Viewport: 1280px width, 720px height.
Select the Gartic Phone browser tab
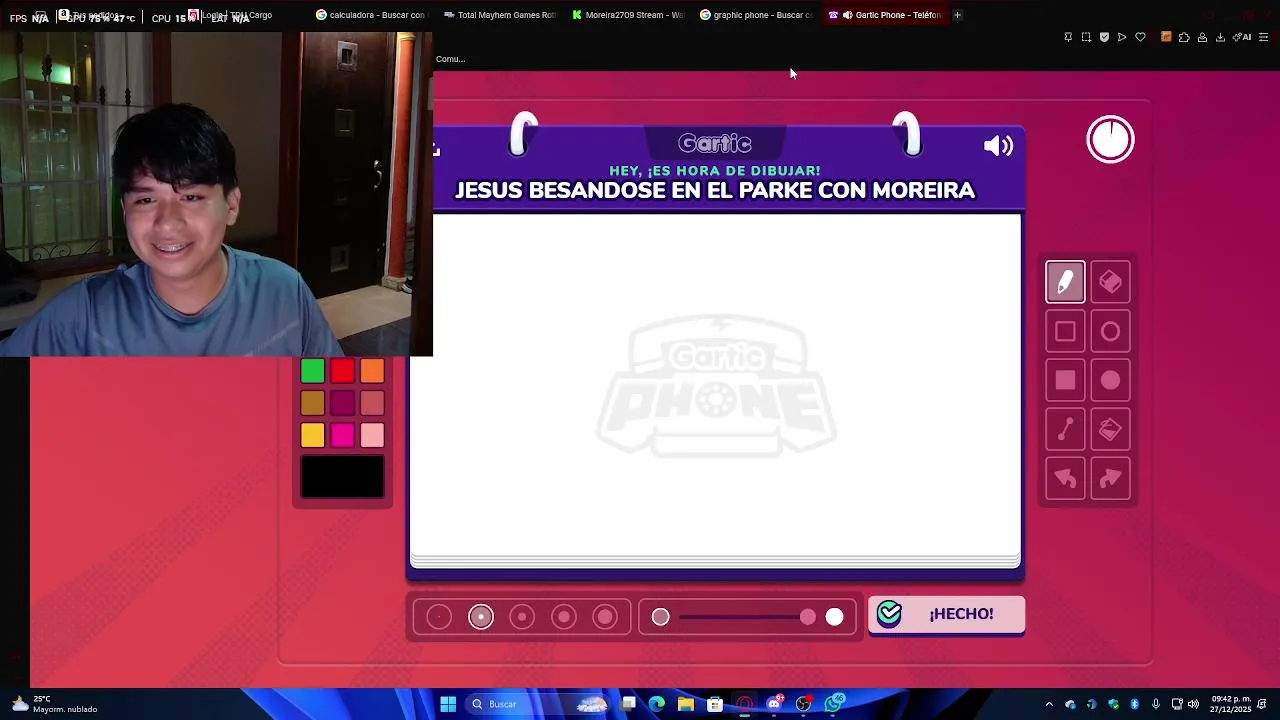(x=885, y=15)
